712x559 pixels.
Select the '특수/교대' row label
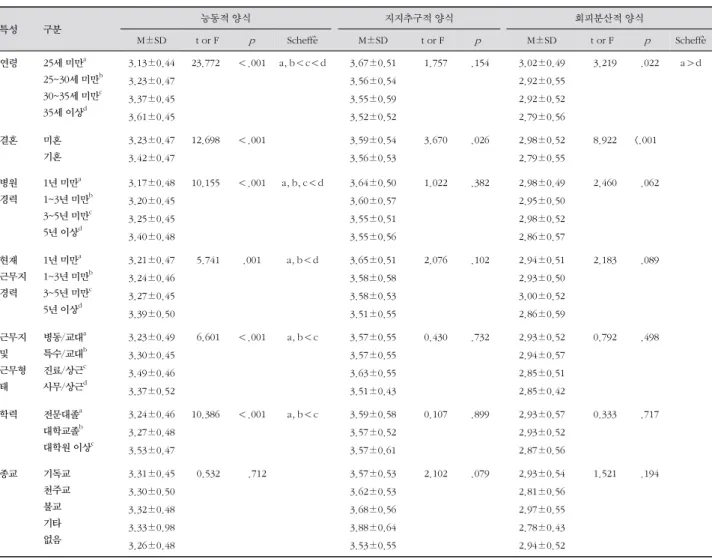[65, 353]
